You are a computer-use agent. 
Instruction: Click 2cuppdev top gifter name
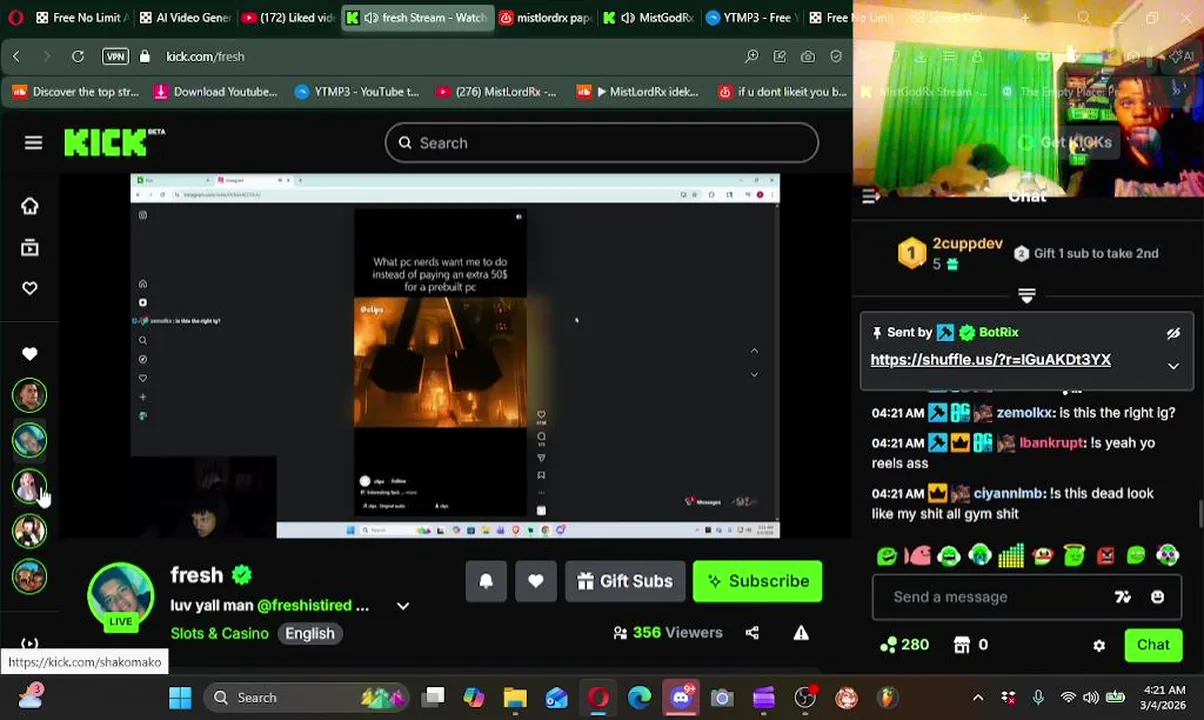tap(967, 244)
